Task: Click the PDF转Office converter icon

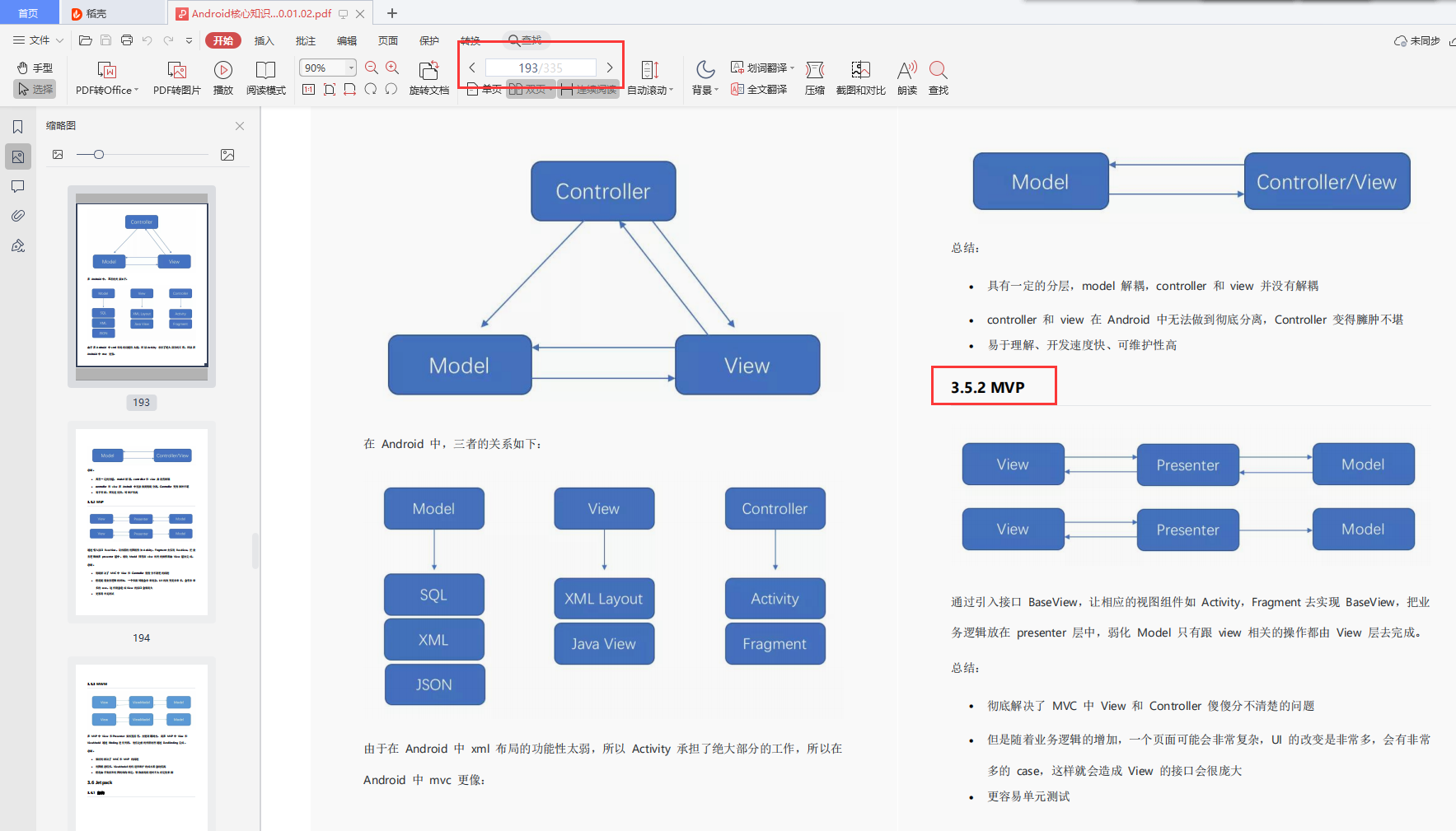Action: (x=106, y=71)
